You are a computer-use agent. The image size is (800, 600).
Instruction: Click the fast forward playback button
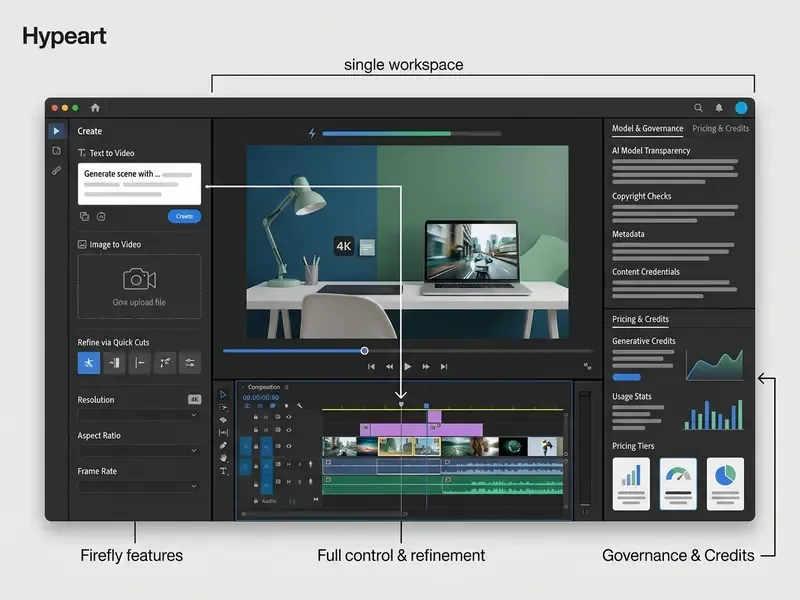[426, 366]
